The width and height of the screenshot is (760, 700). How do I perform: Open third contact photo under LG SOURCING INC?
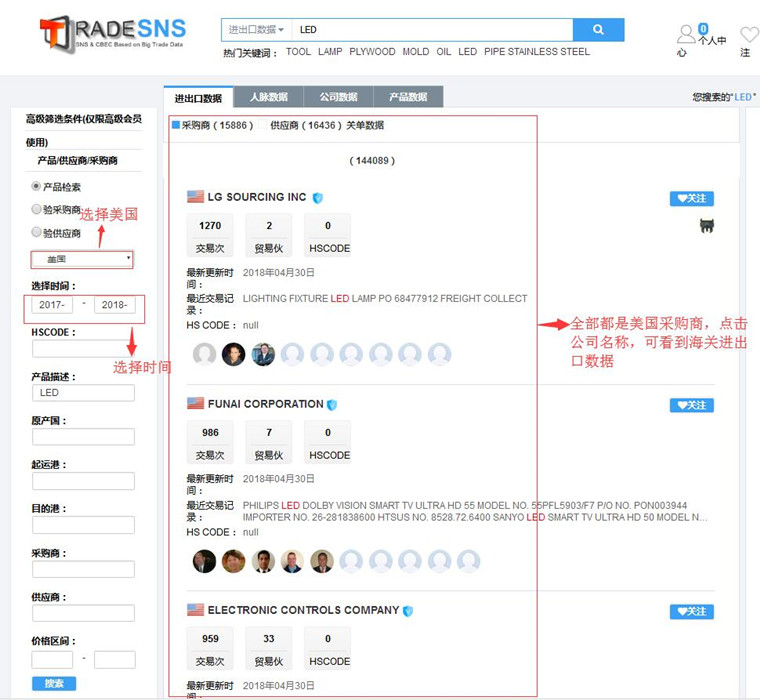(263, 354)
